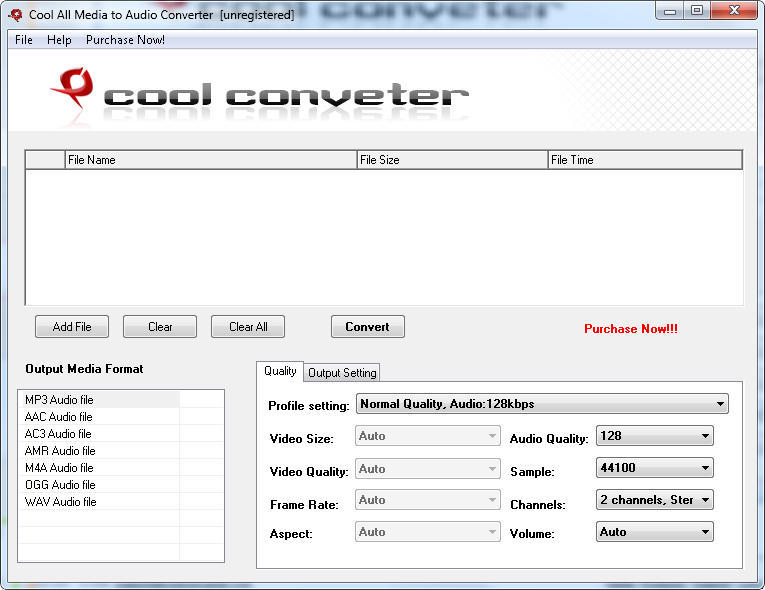The height and width of the screenshot is (590, 765).
Task: Click the File Time column header
Action: click(645, 160)
